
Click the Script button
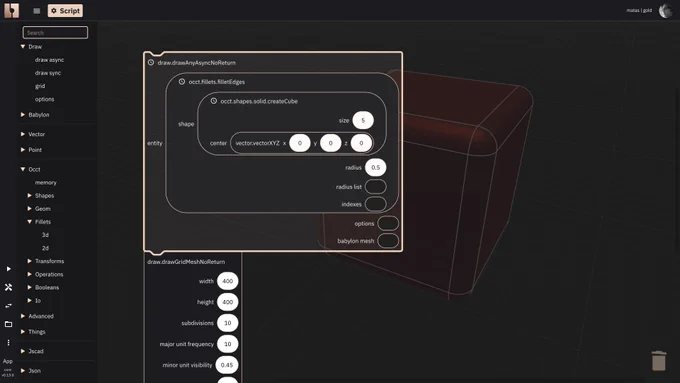[x=65, y=10]
